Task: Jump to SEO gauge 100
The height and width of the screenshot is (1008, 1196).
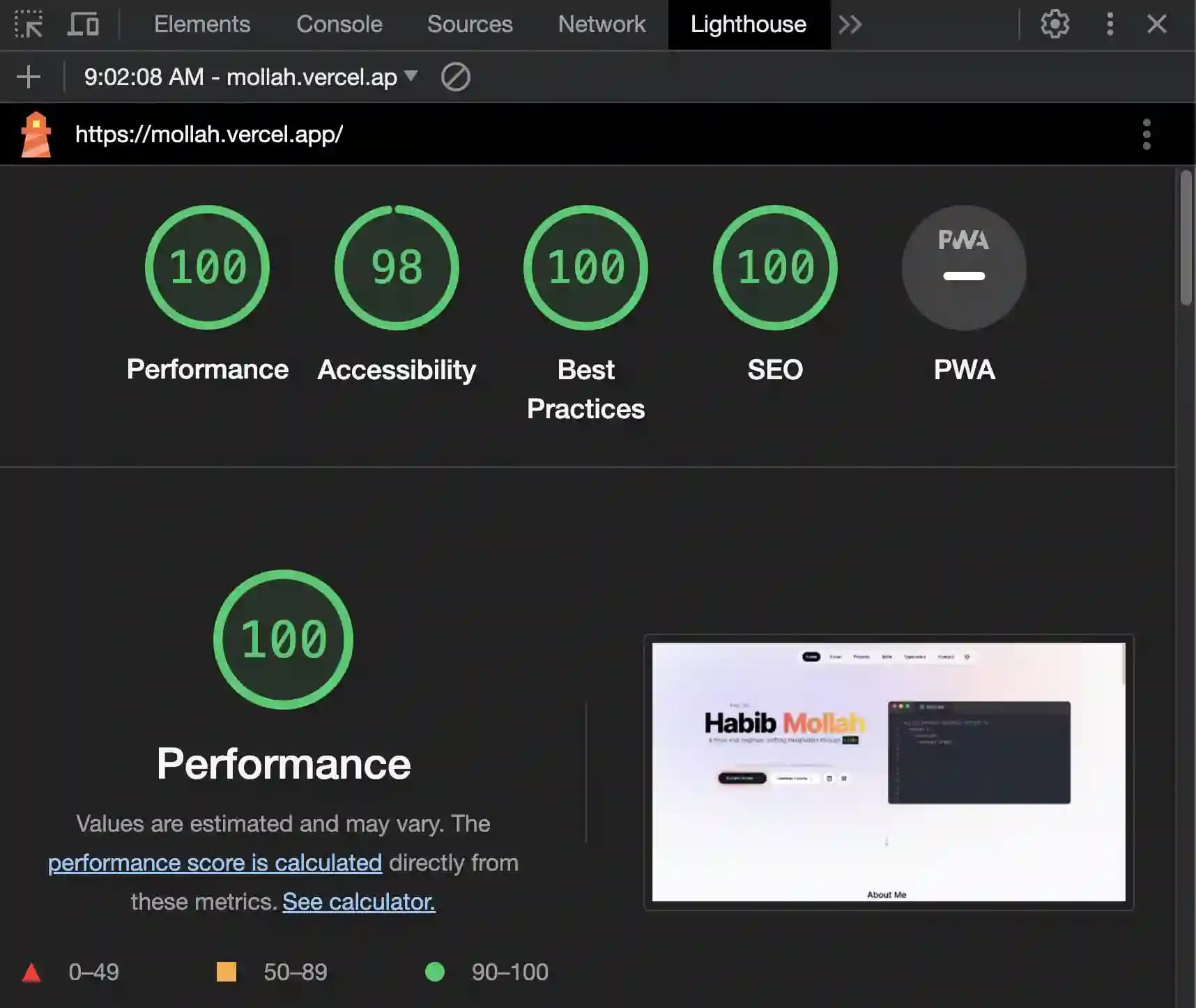Action: coord(775,267)
